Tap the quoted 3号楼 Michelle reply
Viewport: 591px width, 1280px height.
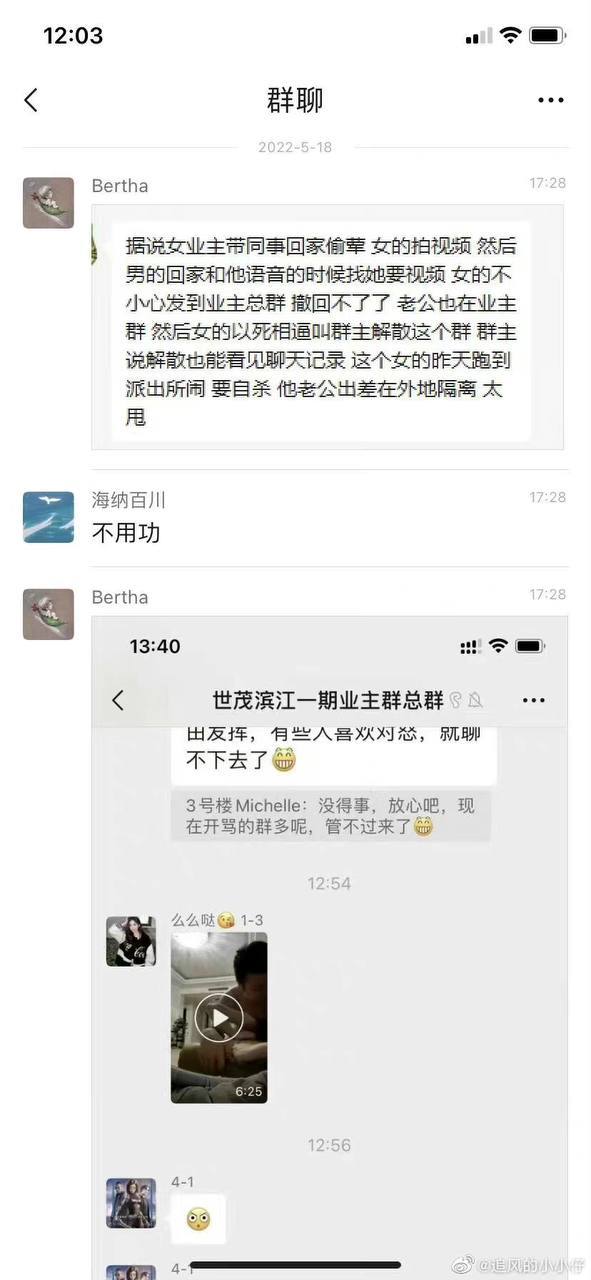click(x=331, y=816)
